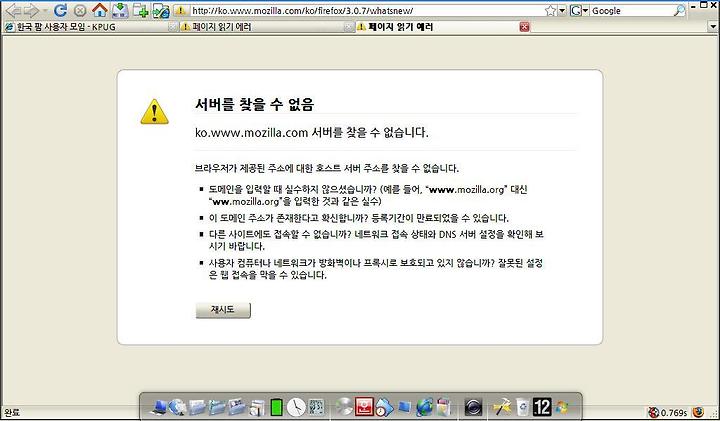Bookmark this page with the star icon
Screen dimensions: 720x421
pos(551,11)
